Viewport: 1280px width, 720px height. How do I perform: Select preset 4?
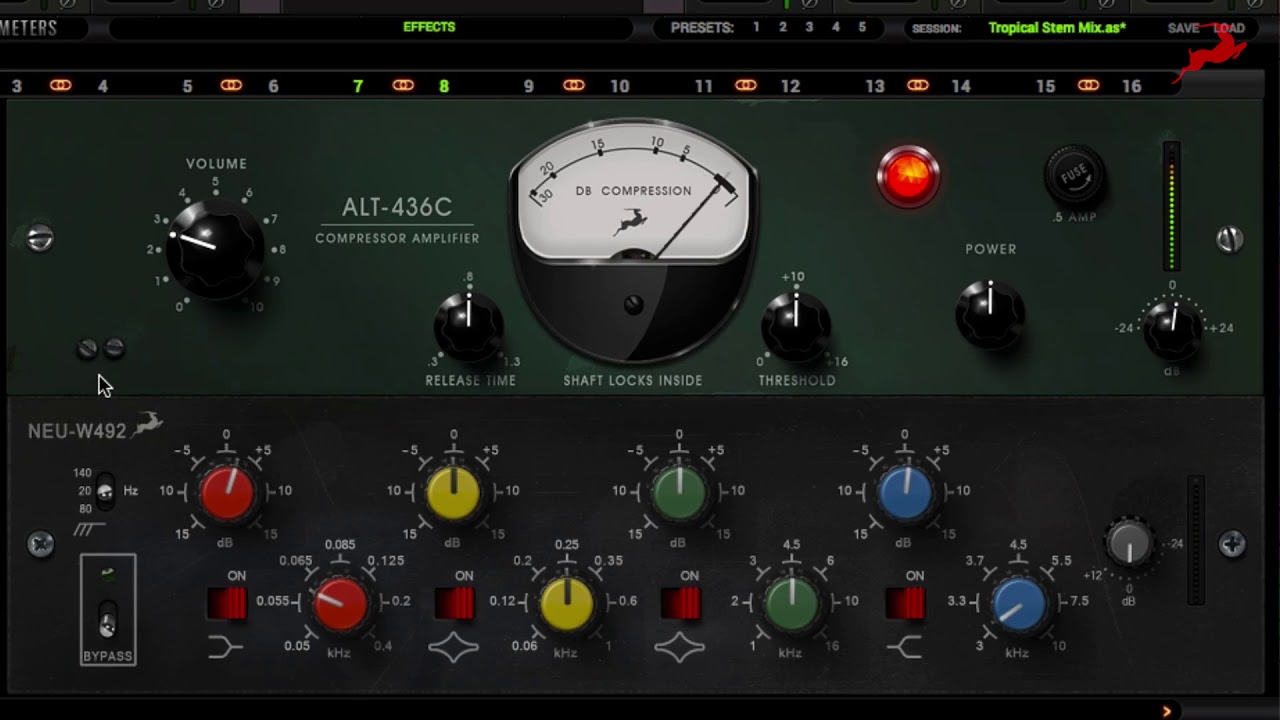836,28
